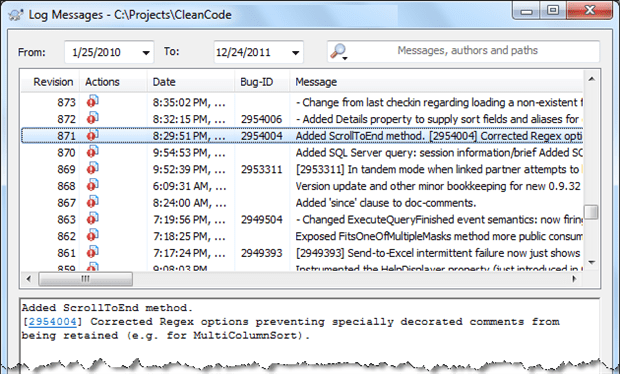Click the date 8:29:51 PM cell

pyautogui.click(x=189, y=136)
